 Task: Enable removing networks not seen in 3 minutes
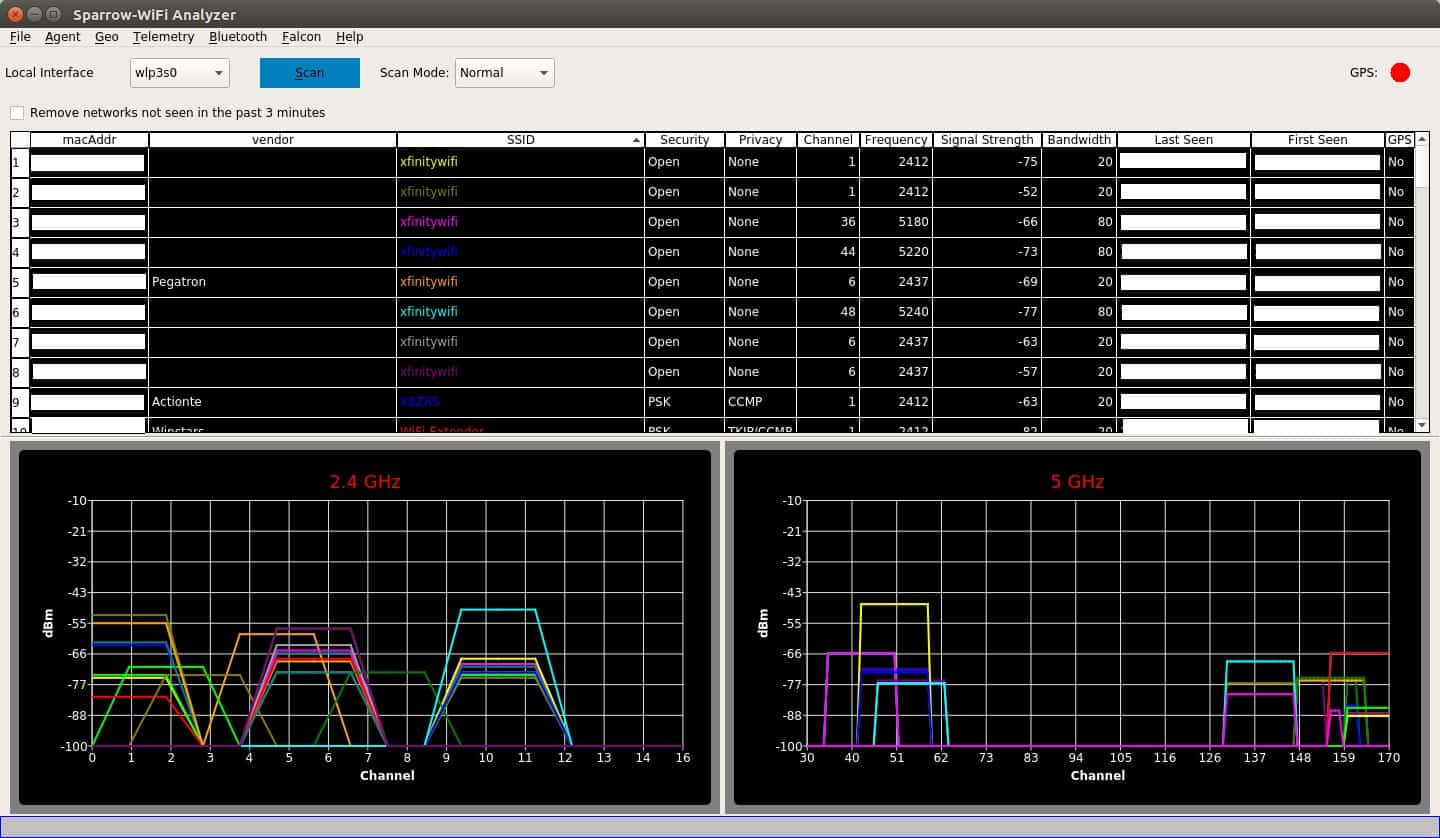click(x=16, y=113)
